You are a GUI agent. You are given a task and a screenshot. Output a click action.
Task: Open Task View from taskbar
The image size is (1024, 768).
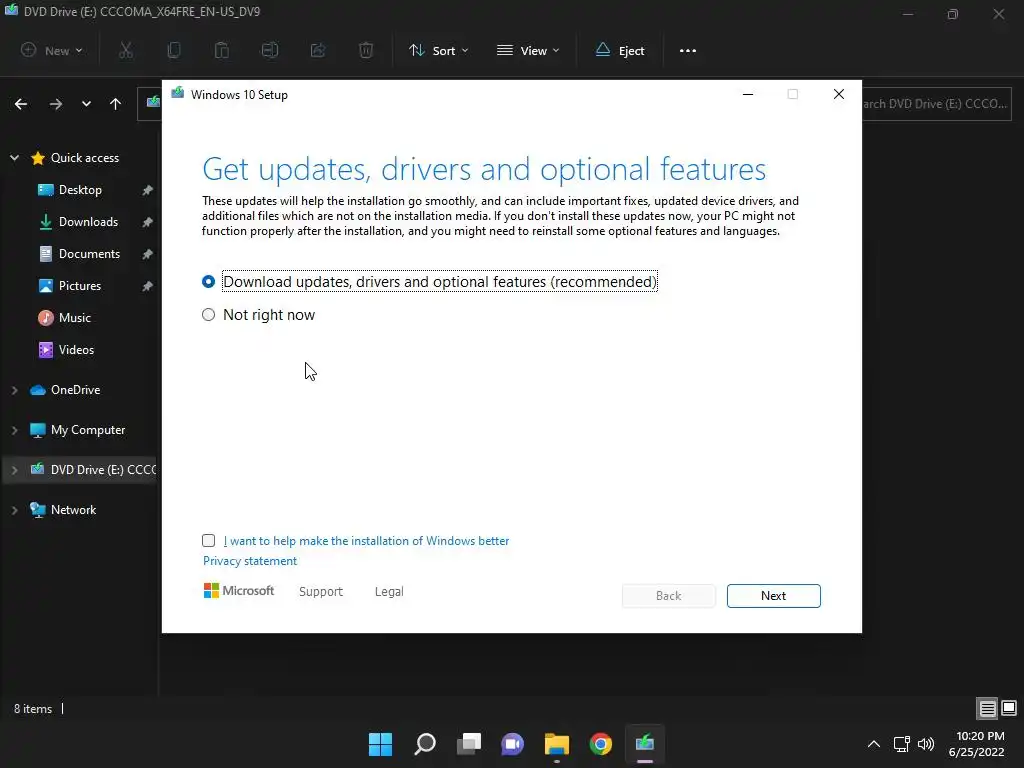point(469,744)
